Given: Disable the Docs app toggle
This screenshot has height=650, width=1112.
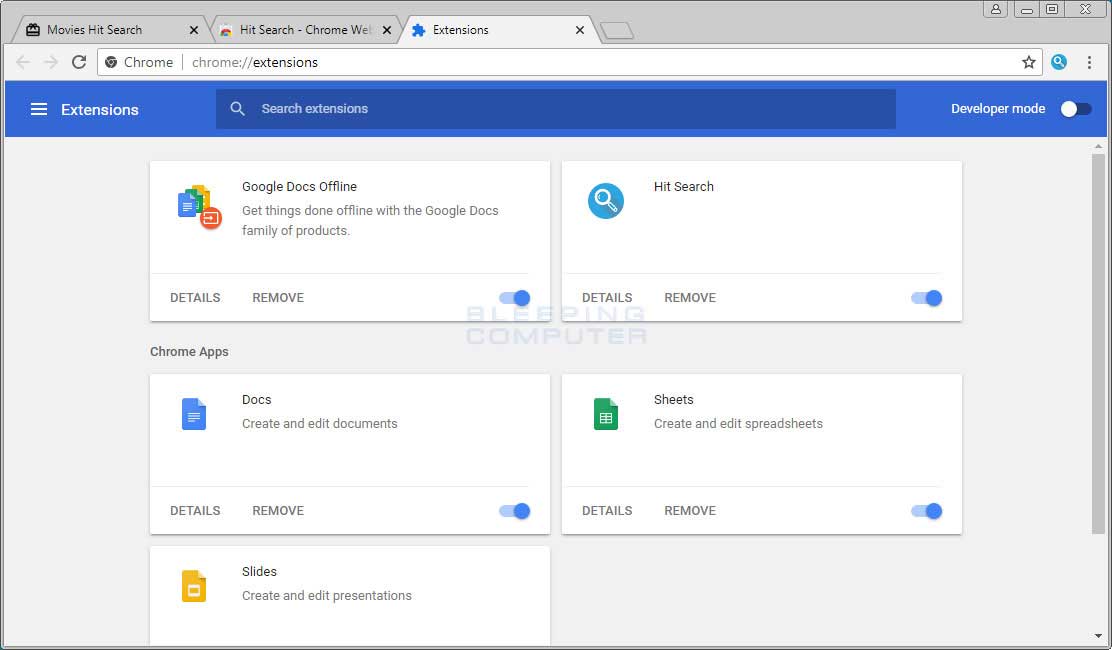Looking at the screenshot, I should [515, 511].
